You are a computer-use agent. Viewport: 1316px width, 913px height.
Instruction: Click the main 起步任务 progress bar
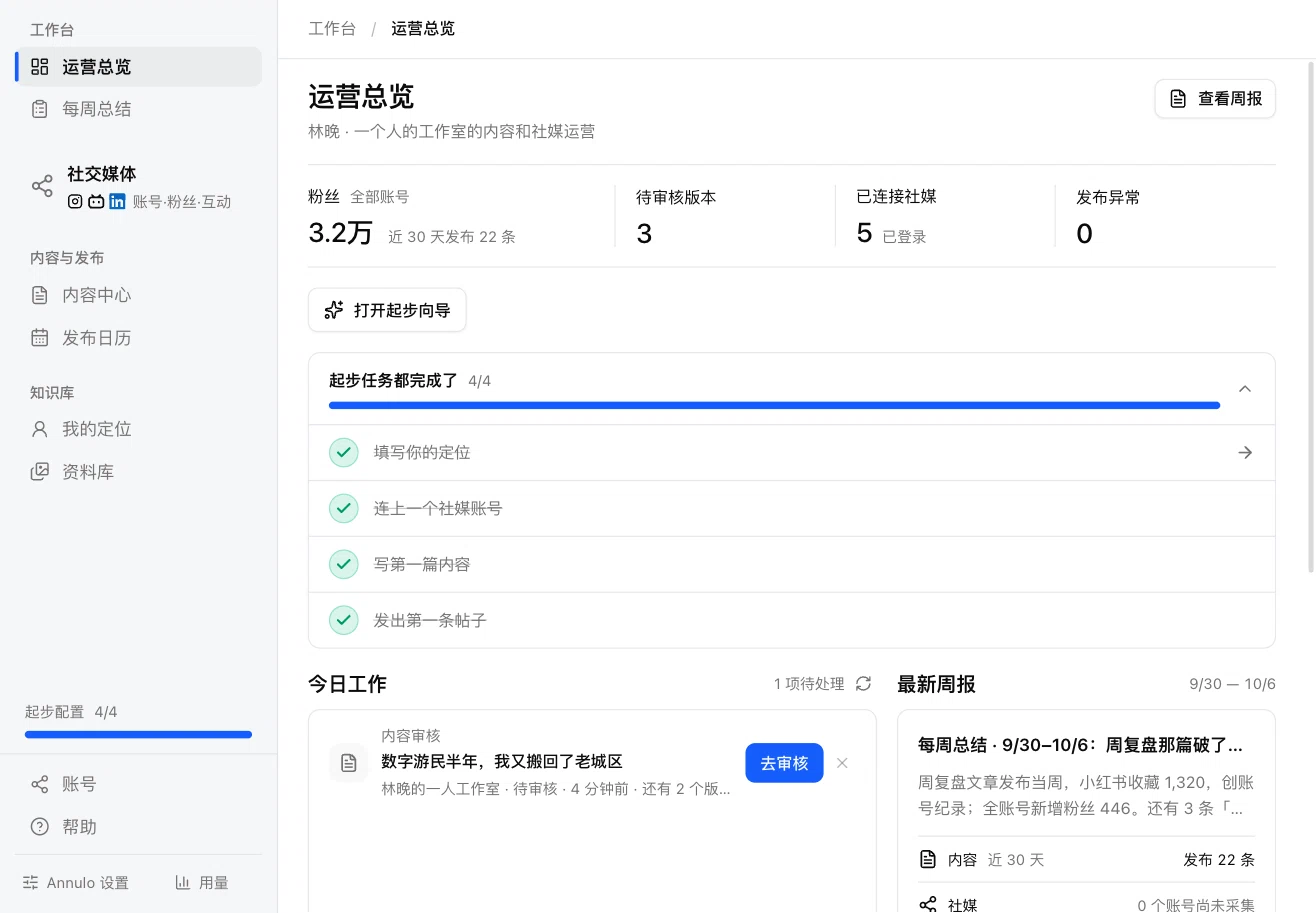[774, 405]
